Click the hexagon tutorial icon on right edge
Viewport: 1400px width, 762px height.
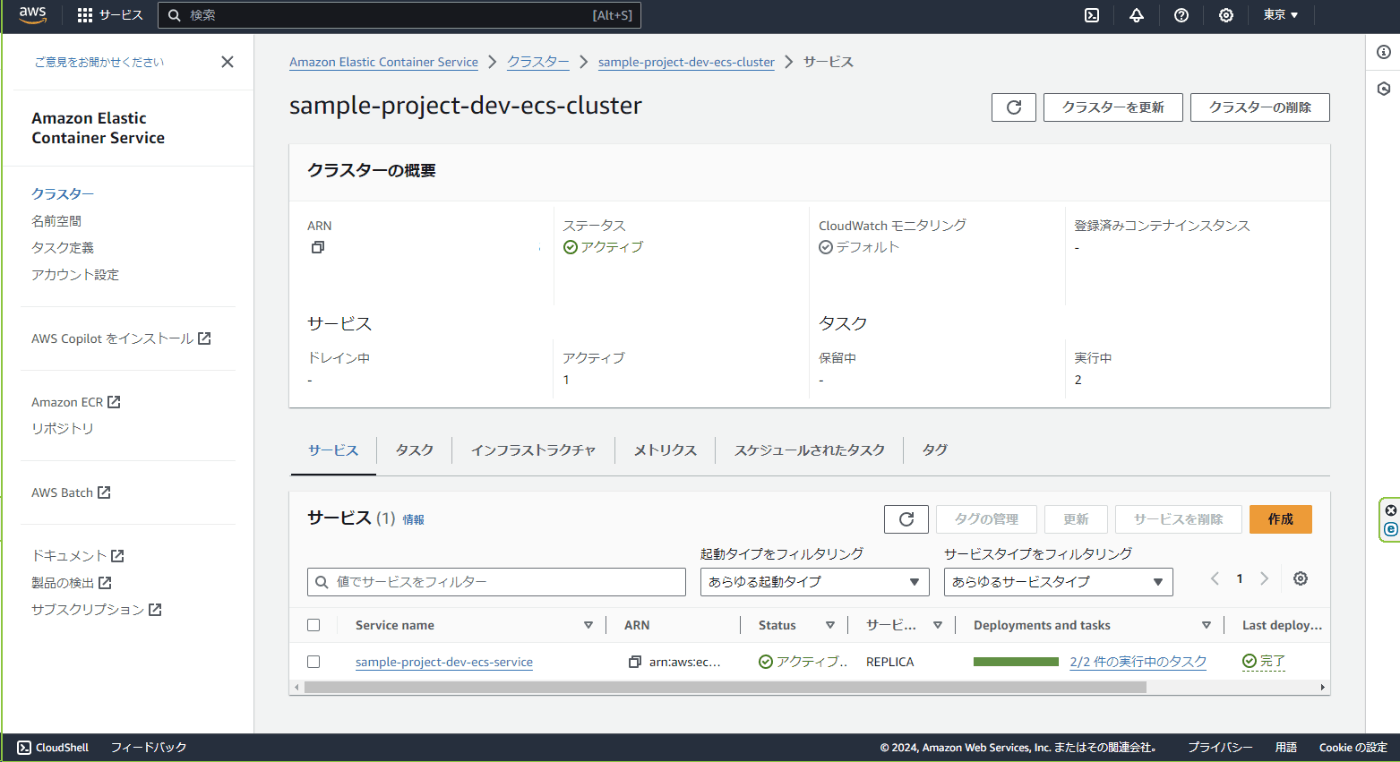click(1384, 88)
